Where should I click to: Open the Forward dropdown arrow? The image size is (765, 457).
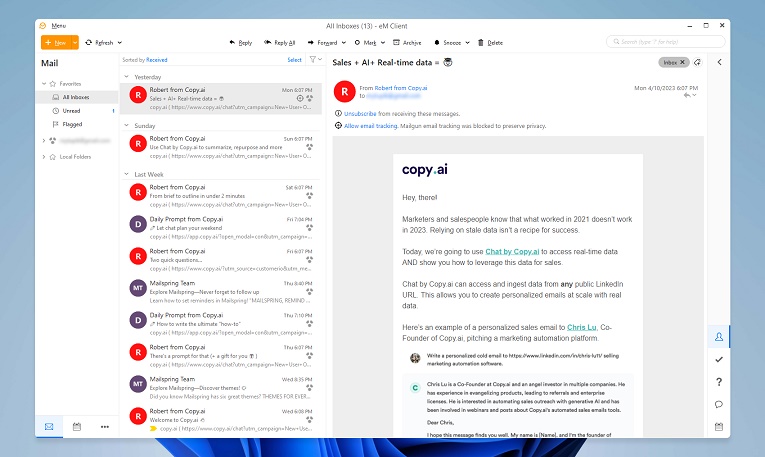pos(343,42)
